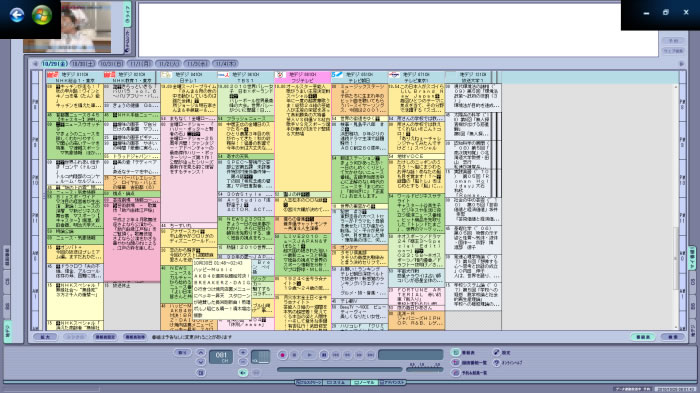700x393 pixels.
Task: Open recorded programs list icon
Action: [455, 362]
